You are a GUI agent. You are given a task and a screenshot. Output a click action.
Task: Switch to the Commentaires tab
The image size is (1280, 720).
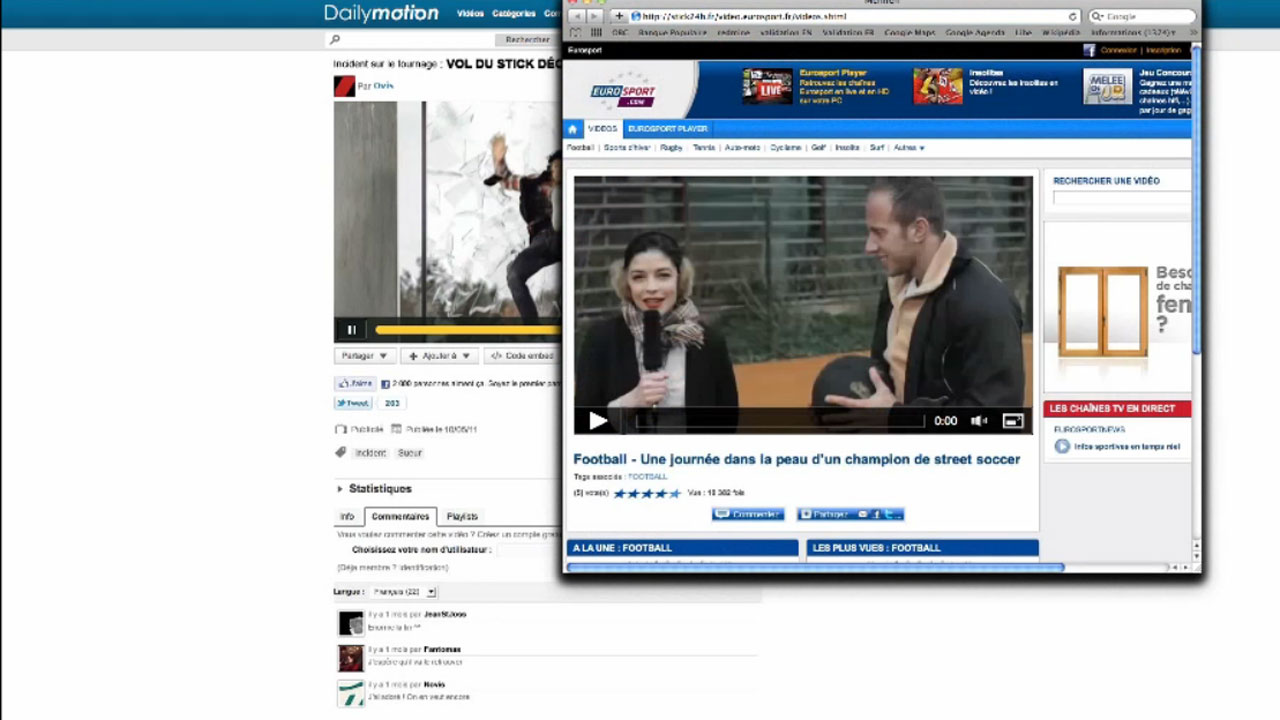tap(400, 517)
